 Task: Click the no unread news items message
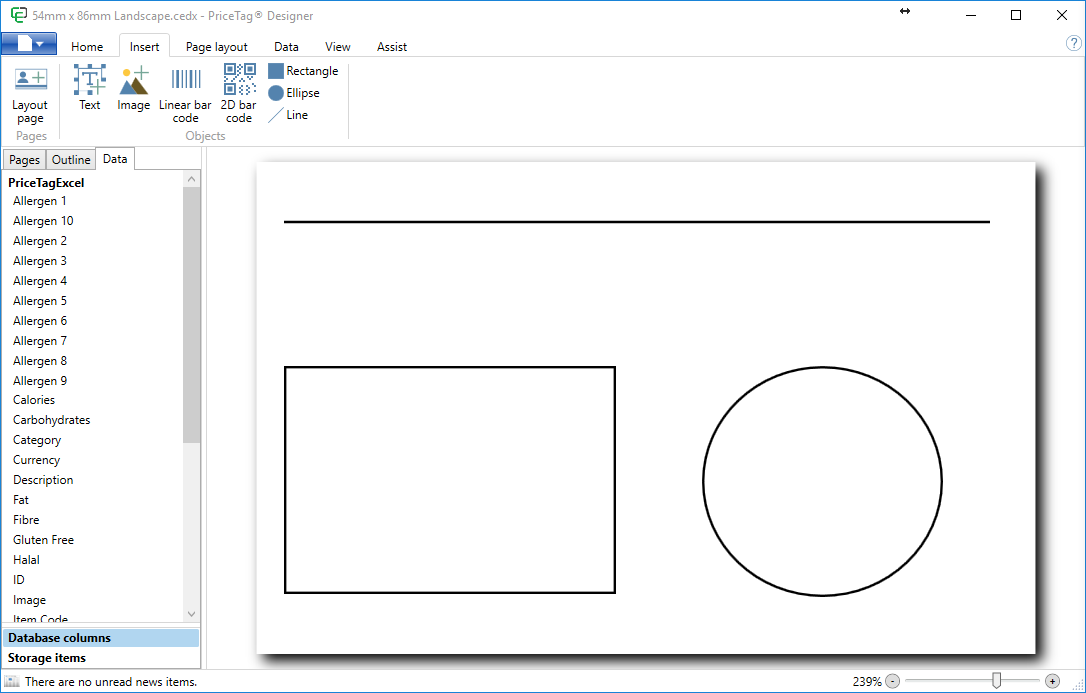(x=111, y=681)
